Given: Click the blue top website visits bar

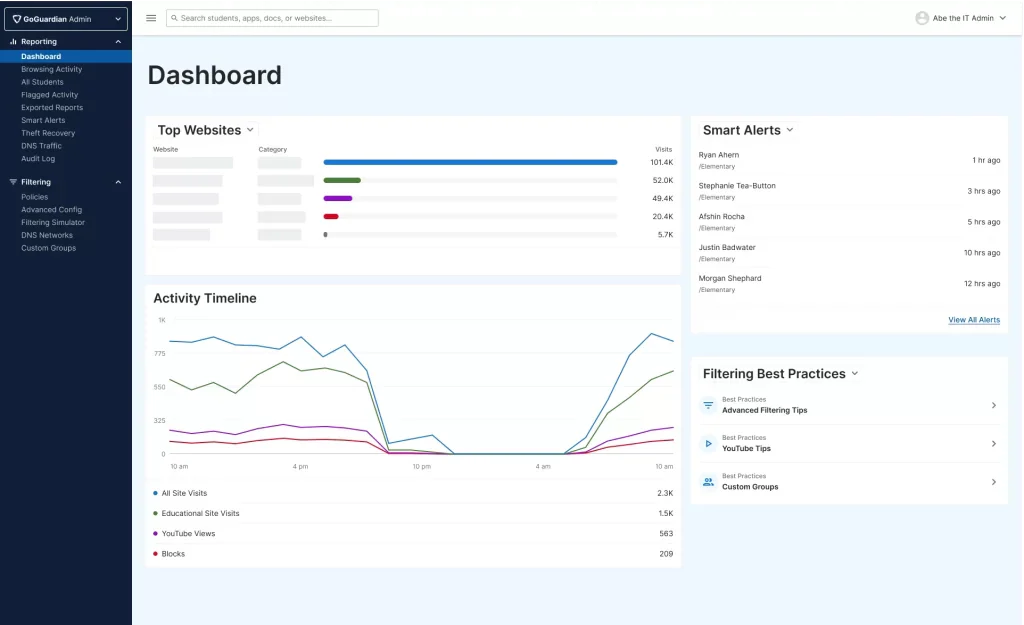Looking at the screenshot, I should 470,162.
